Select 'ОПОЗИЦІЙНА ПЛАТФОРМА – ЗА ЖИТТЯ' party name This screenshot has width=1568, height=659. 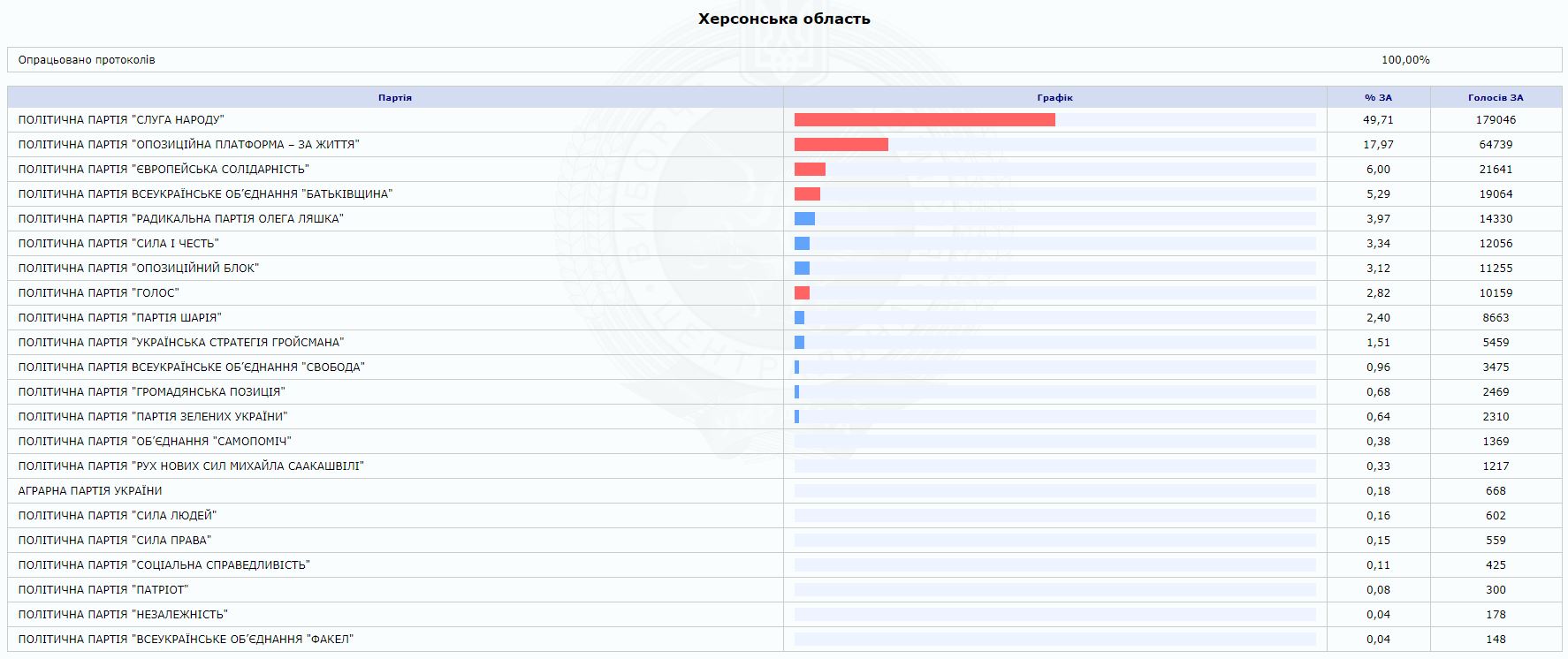click(188, 145)
